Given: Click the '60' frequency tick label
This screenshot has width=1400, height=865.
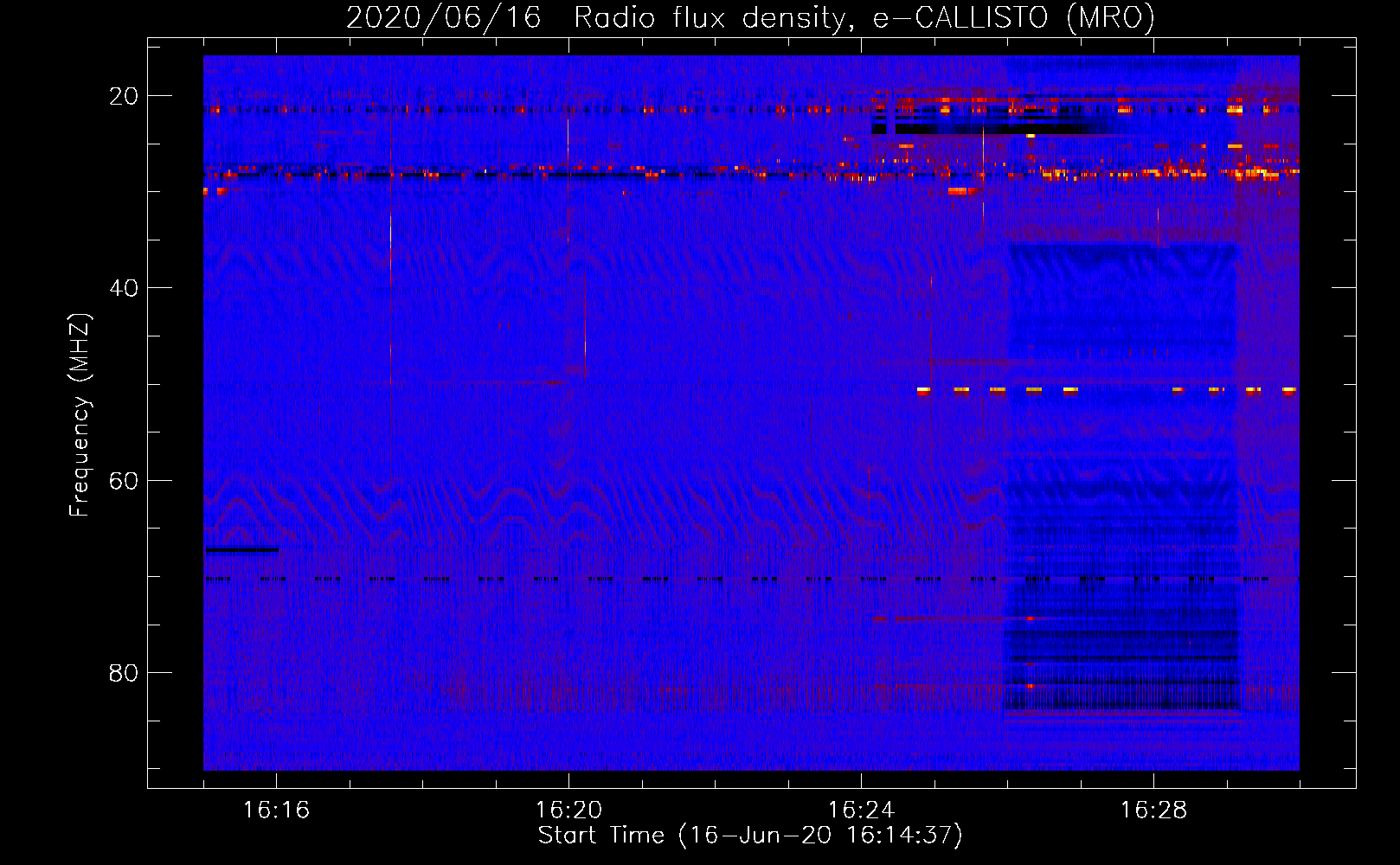Looking at the screenshot, I should point(124,481).
